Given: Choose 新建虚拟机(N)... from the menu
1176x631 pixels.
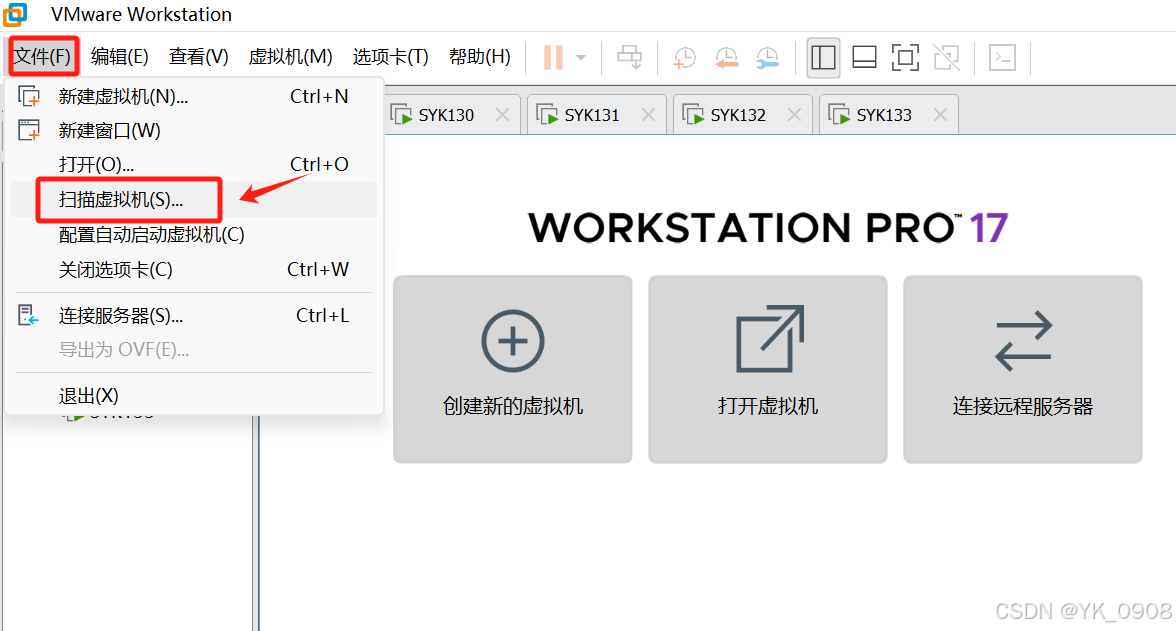Looking at the screenshot, I should [x=194, y=97].
